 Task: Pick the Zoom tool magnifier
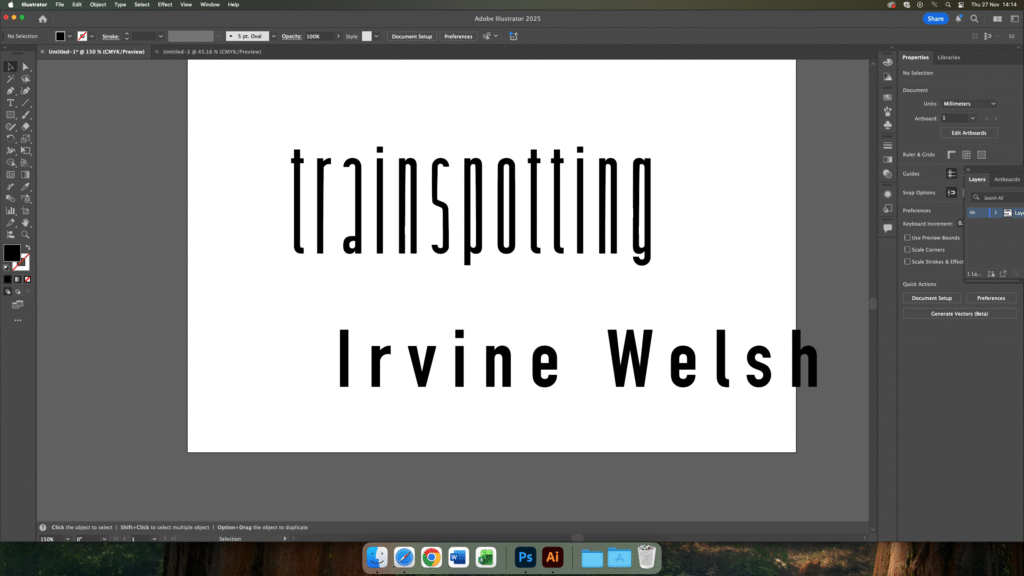[x=26, y=235]
